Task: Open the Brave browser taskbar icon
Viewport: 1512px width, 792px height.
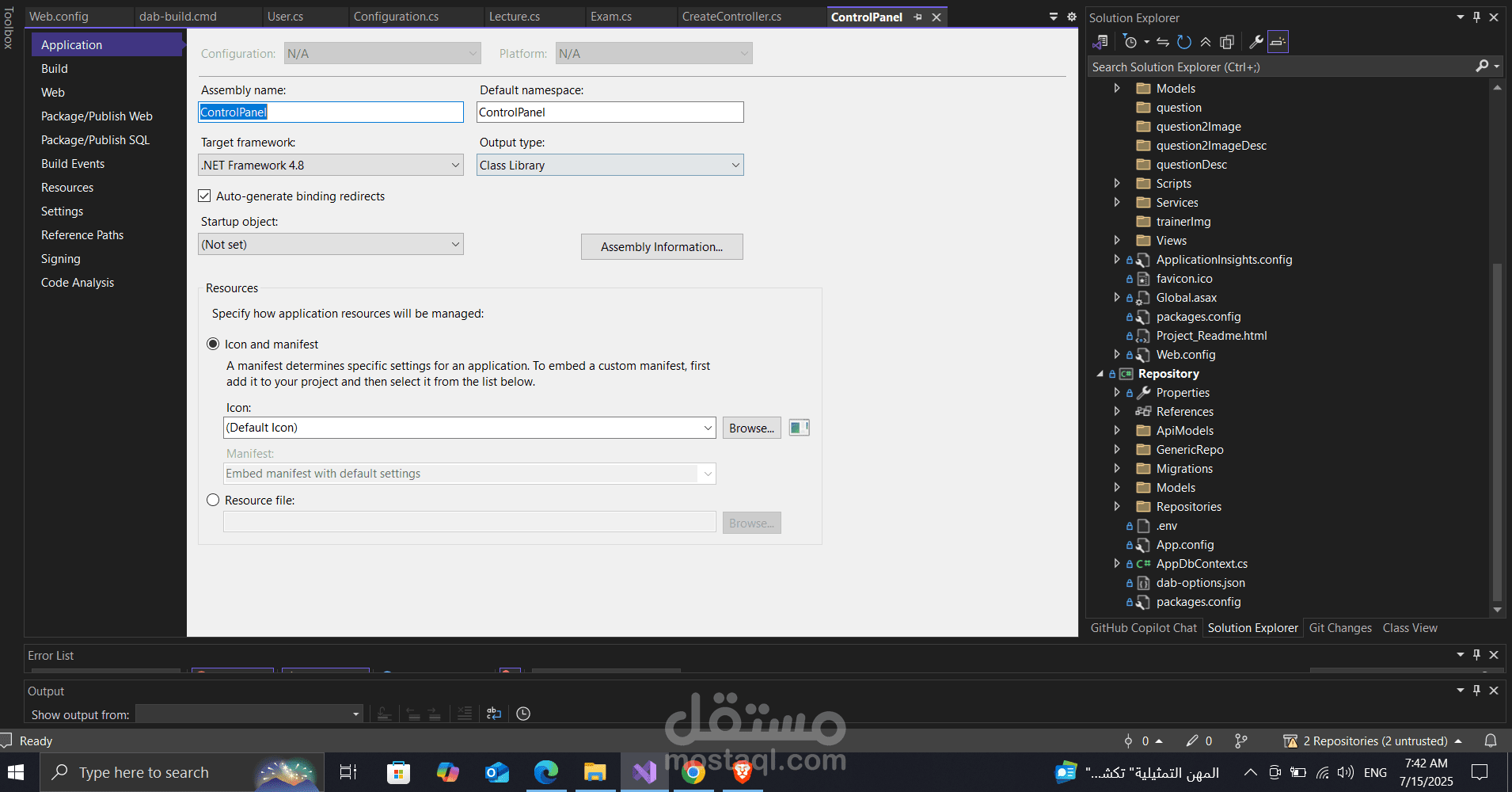Action: 743,772
